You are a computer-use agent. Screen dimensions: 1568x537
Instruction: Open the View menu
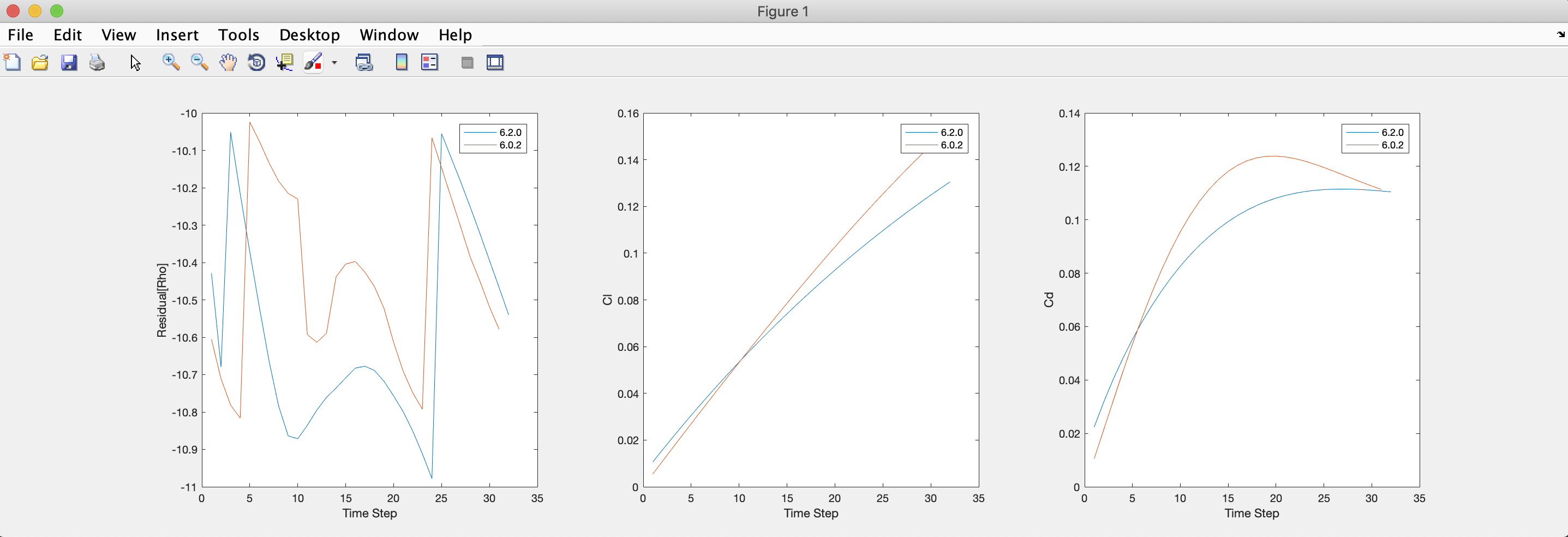pyautogui.click(x=119, y=35)
